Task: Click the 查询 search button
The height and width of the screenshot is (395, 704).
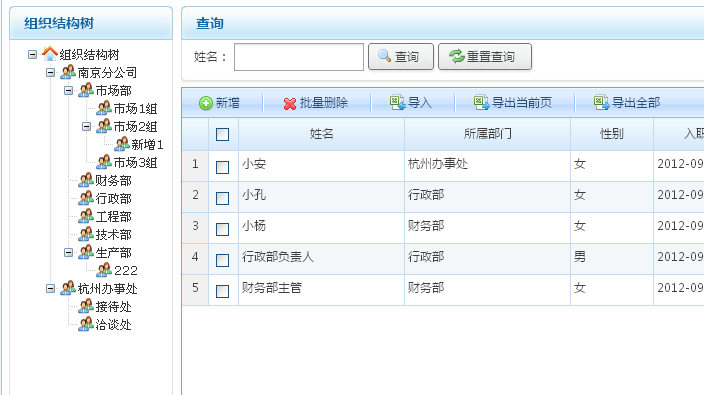Action: point(401,57)
